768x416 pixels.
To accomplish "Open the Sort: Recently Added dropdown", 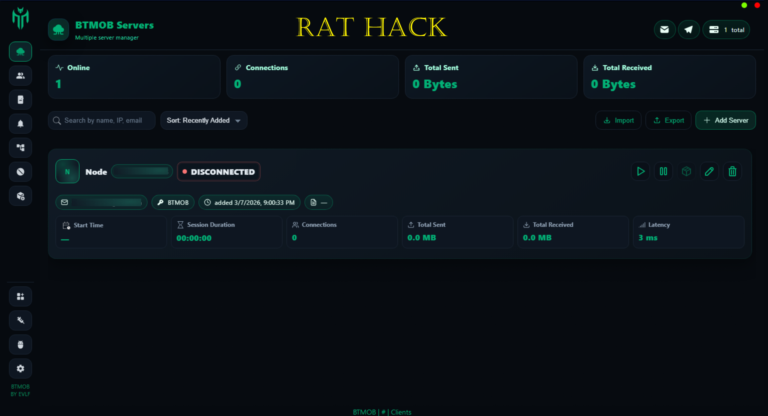I will pyautogui.click(x=204, y=120).
